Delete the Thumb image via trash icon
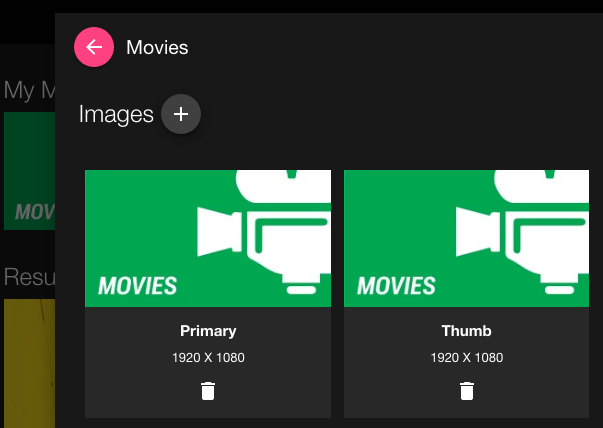The width and height of the screenshot is (603, 428). pos(466,391)
